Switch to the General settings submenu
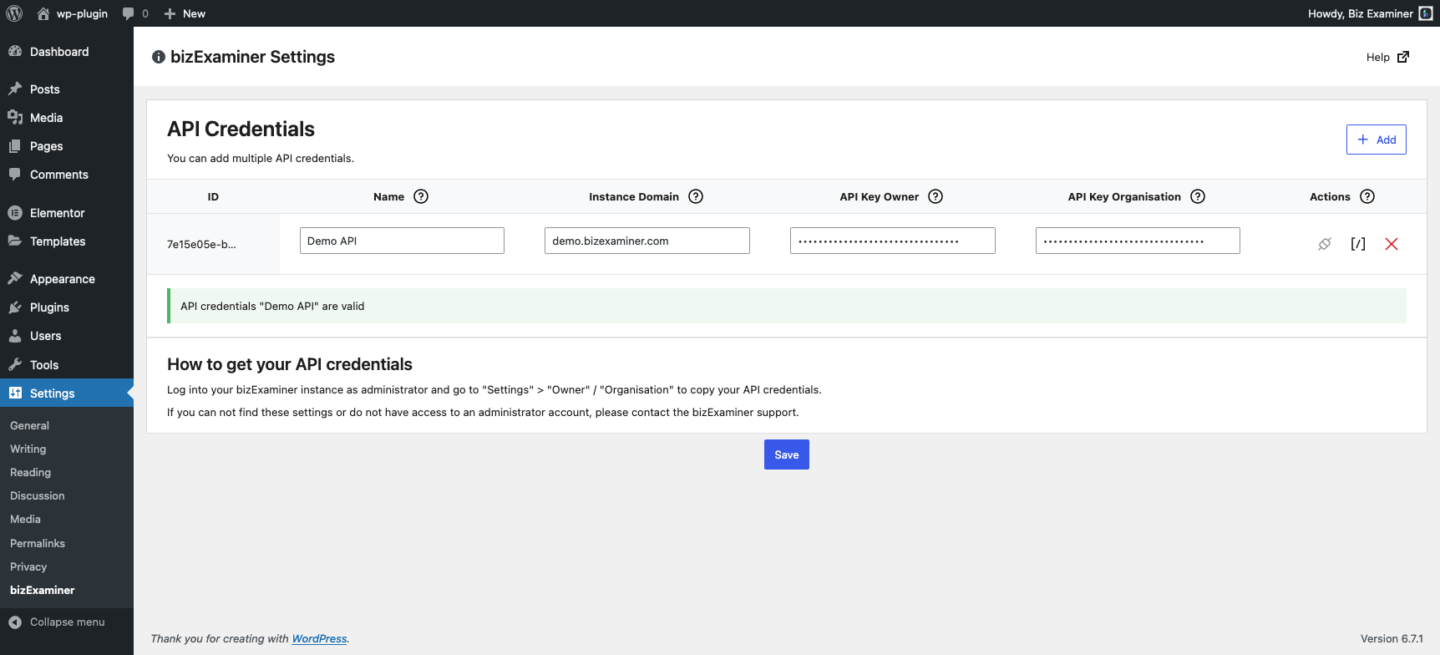Viewport: 1440px width, 655px height. (x=30, y=424)
